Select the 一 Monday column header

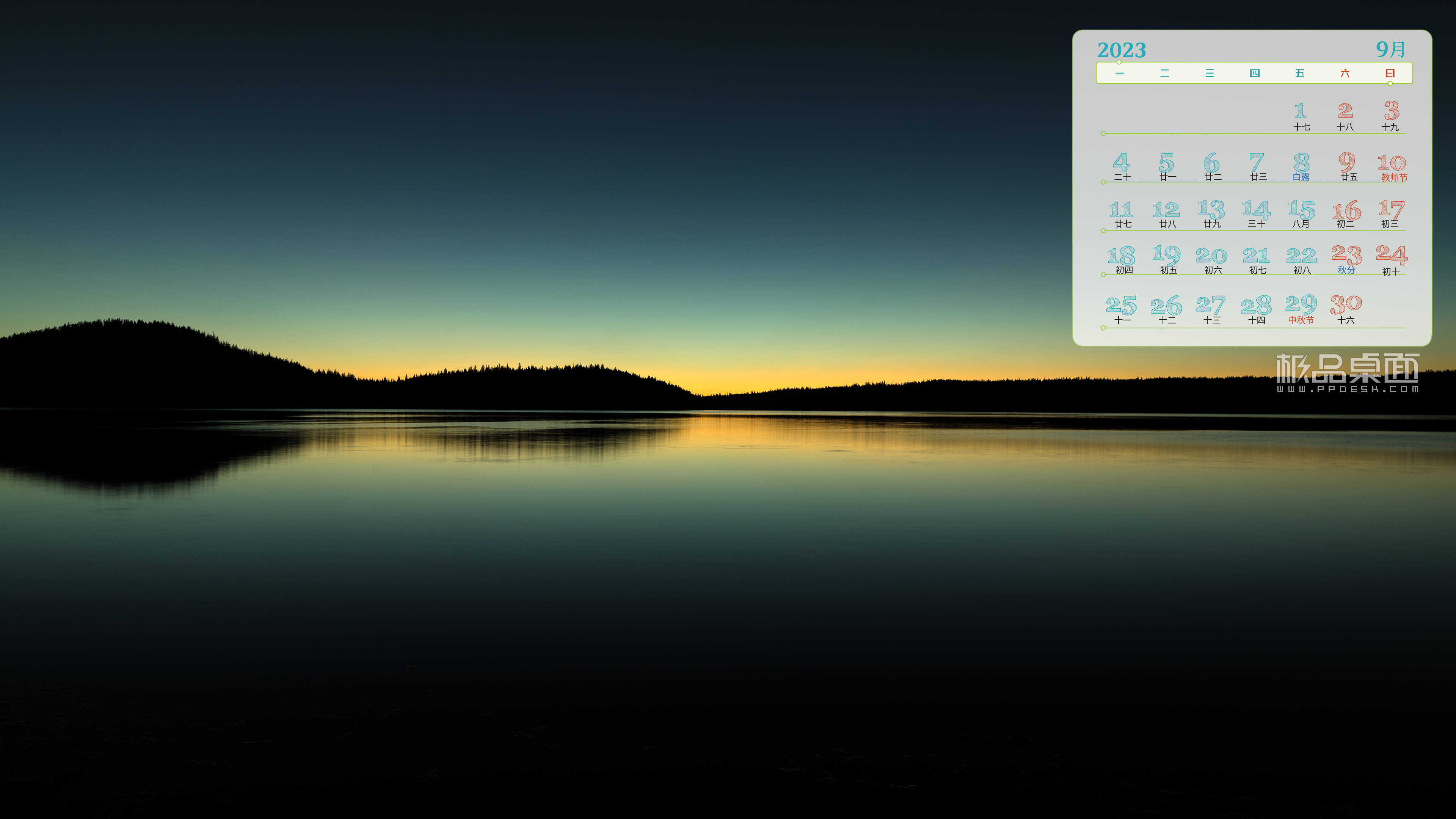[1120, 73]
